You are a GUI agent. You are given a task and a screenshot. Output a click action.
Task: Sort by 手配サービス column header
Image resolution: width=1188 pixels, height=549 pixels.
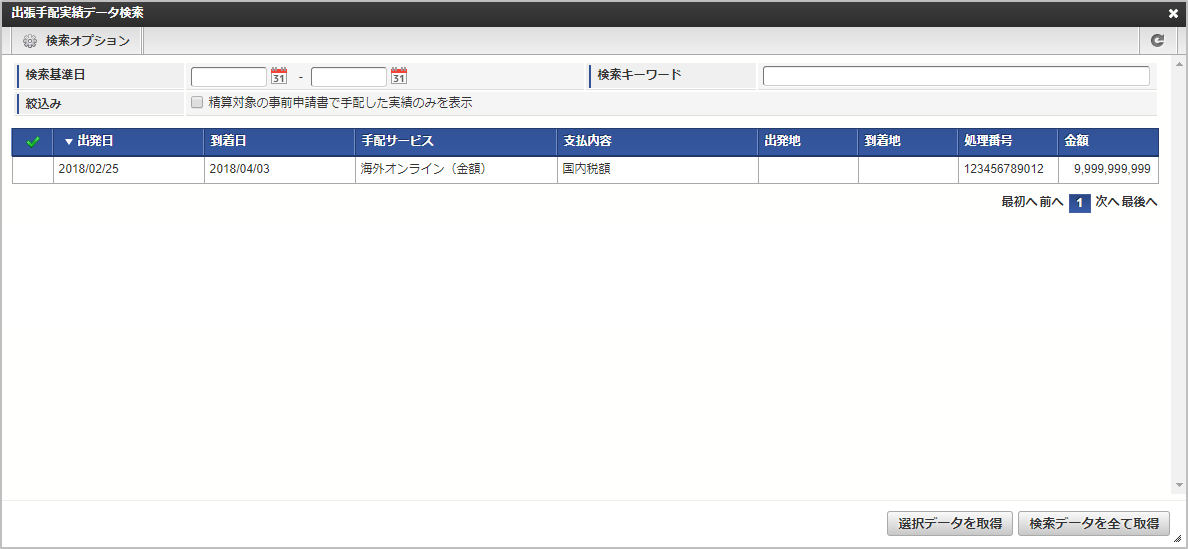pos(398,141)
